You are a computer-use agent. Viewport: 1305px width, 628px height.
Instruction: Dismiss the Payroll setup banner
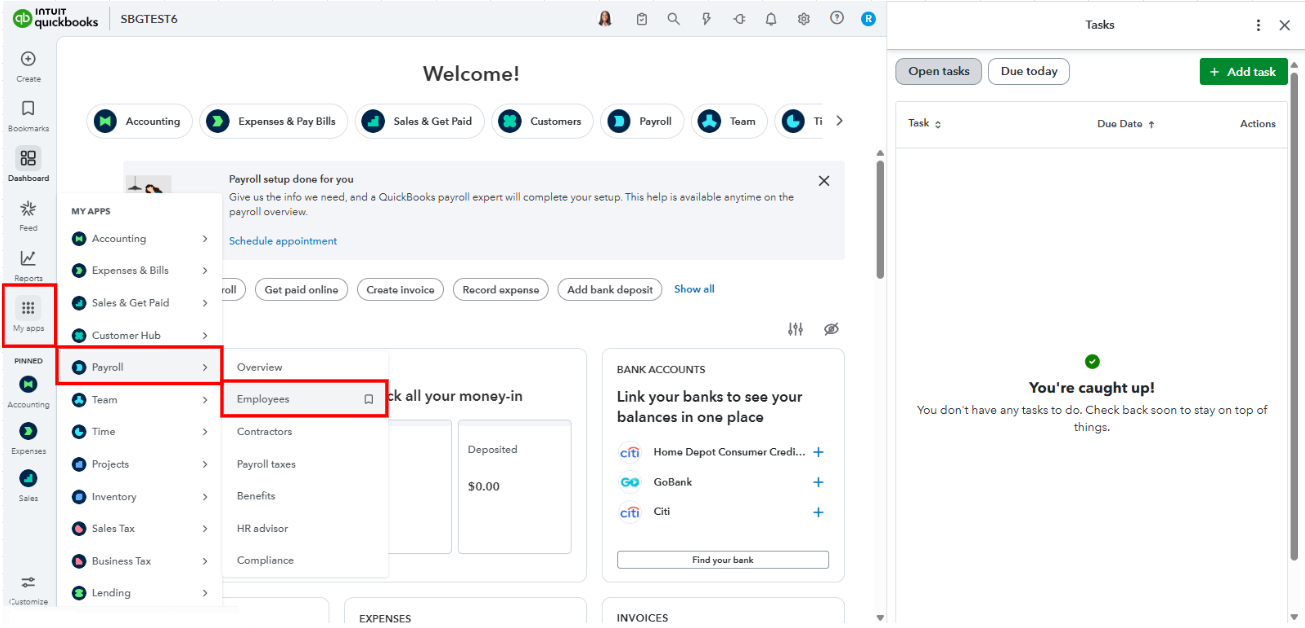pyautogui.click(x=824, y=181)
